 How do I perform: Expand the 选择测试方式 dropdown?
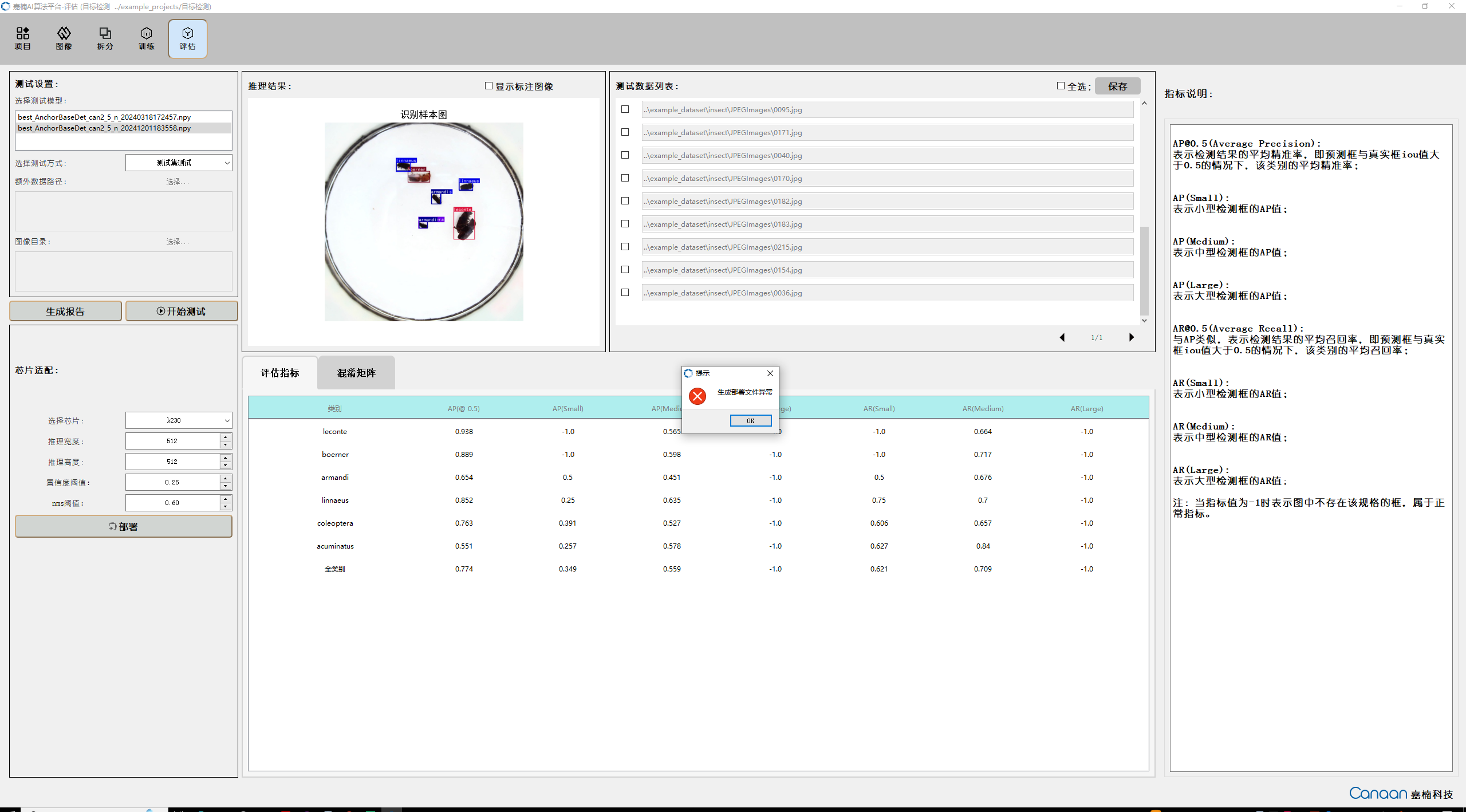click(x=179, y=163)
